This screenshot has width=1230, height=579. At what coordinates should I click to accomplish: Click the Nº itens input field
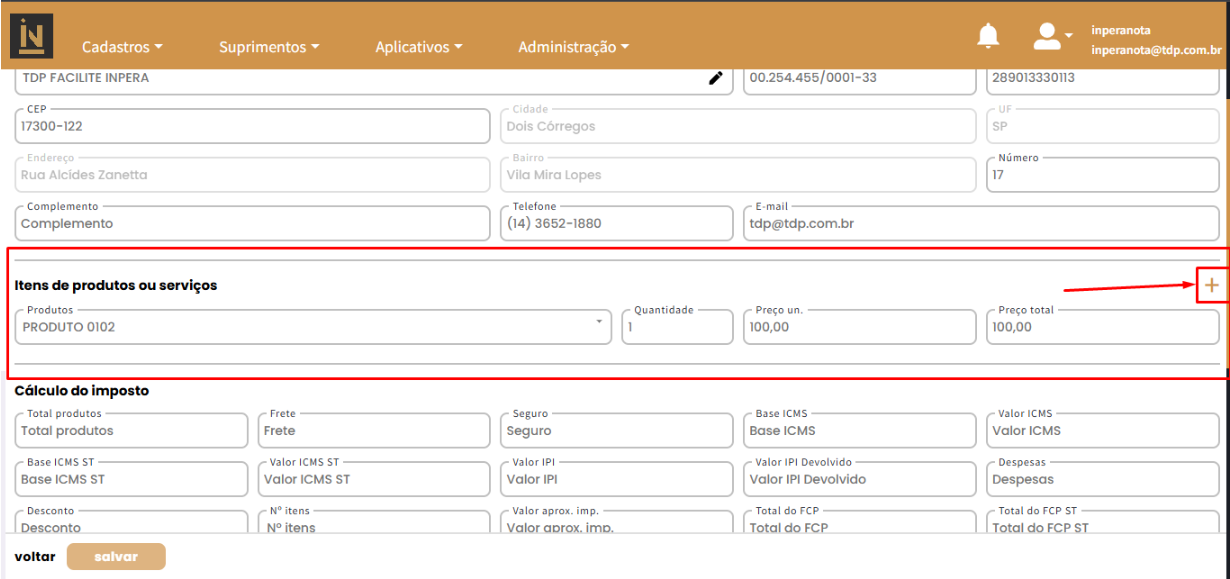click(x=373, y=522)
